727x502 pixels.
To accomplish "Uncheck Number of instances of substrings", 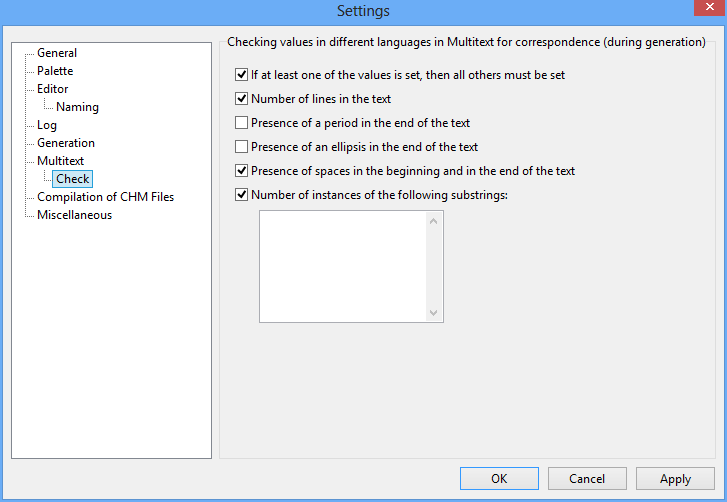I will [x=242, y=195].
